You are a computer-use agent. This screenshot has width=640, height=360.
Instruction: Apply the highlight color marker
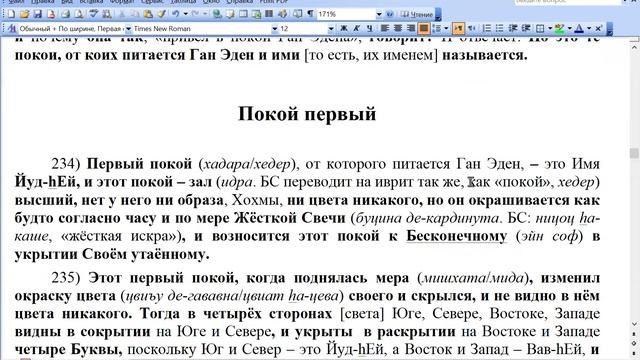[x=560, y=29]
